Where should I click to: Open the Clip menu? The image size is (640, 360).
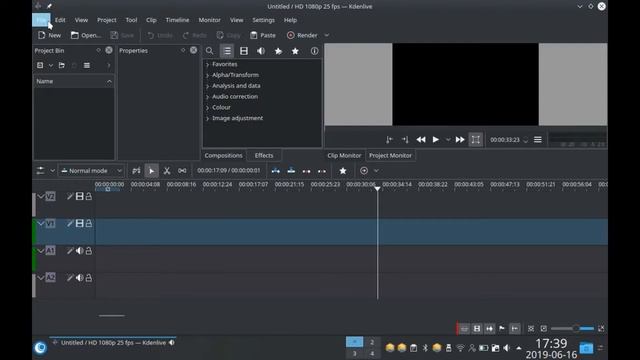click(x=151, y=20)
